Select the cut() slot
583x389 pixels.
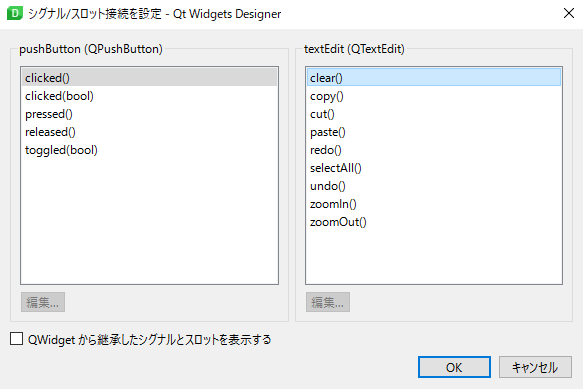(434, 114)
